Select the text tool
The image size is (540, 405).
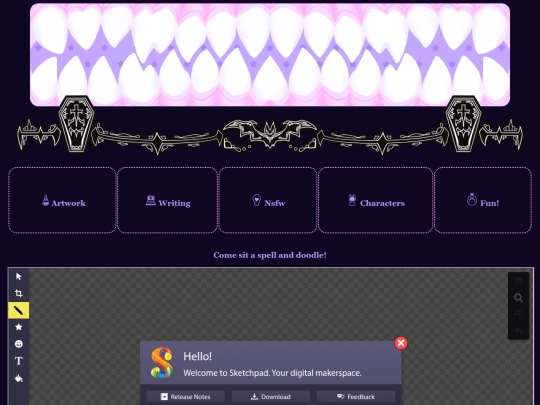(19, 361)
